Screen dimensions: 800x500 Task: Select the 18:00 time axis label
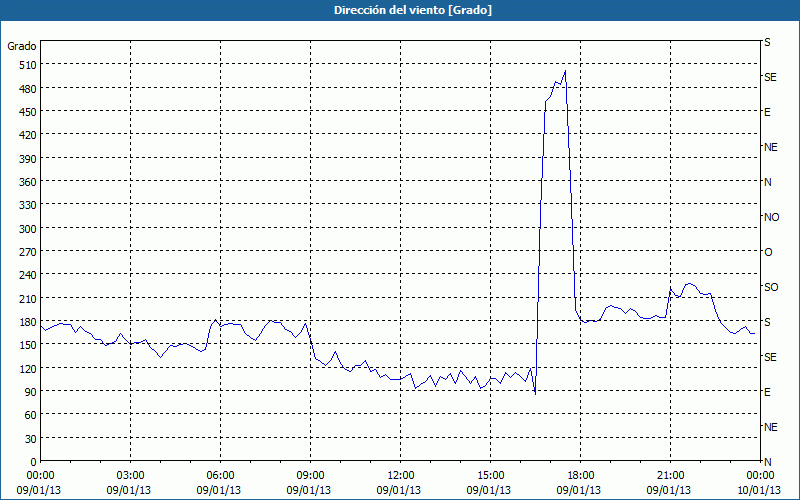pyautogui.click(x=581, y=476)
